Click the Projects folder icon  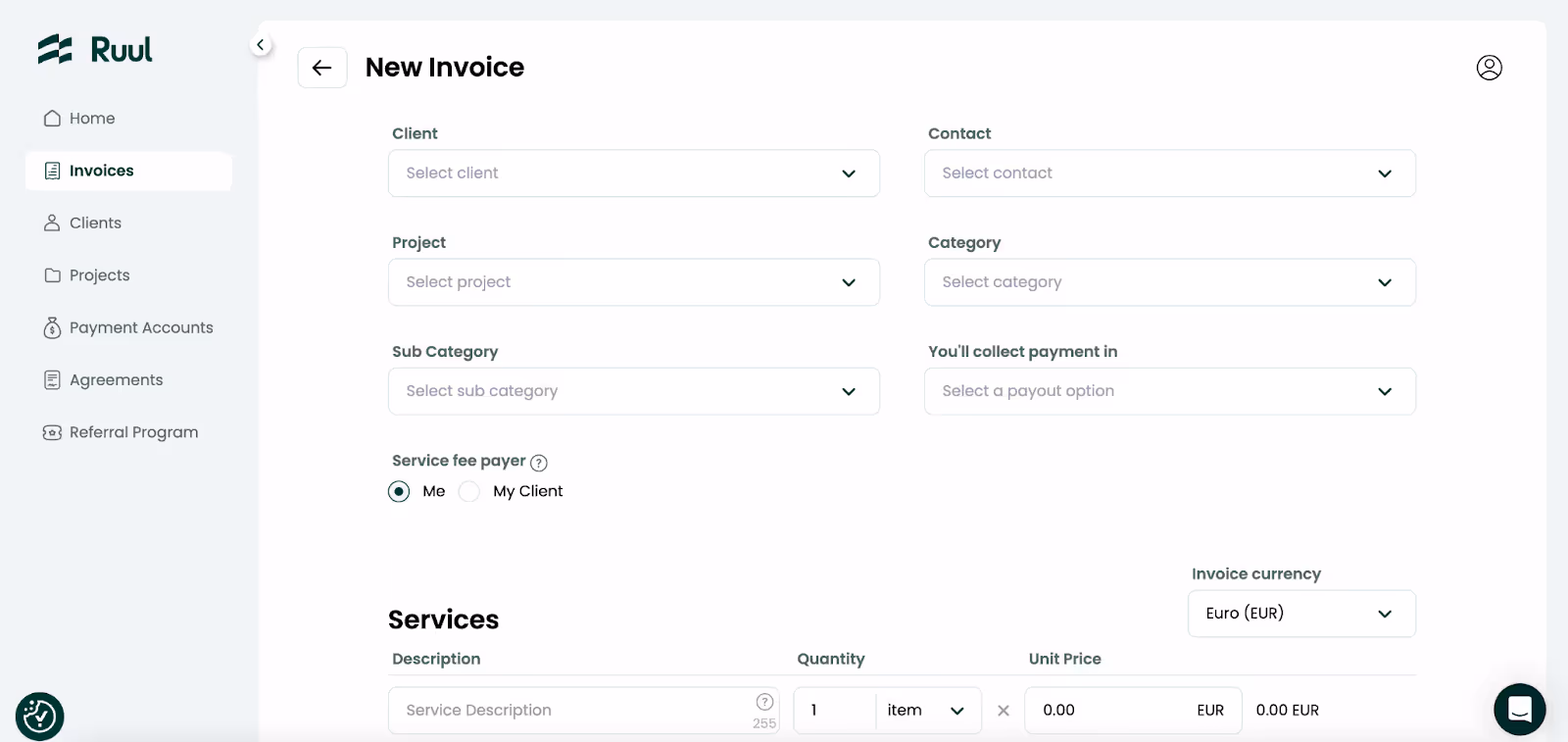click(53, 275)
